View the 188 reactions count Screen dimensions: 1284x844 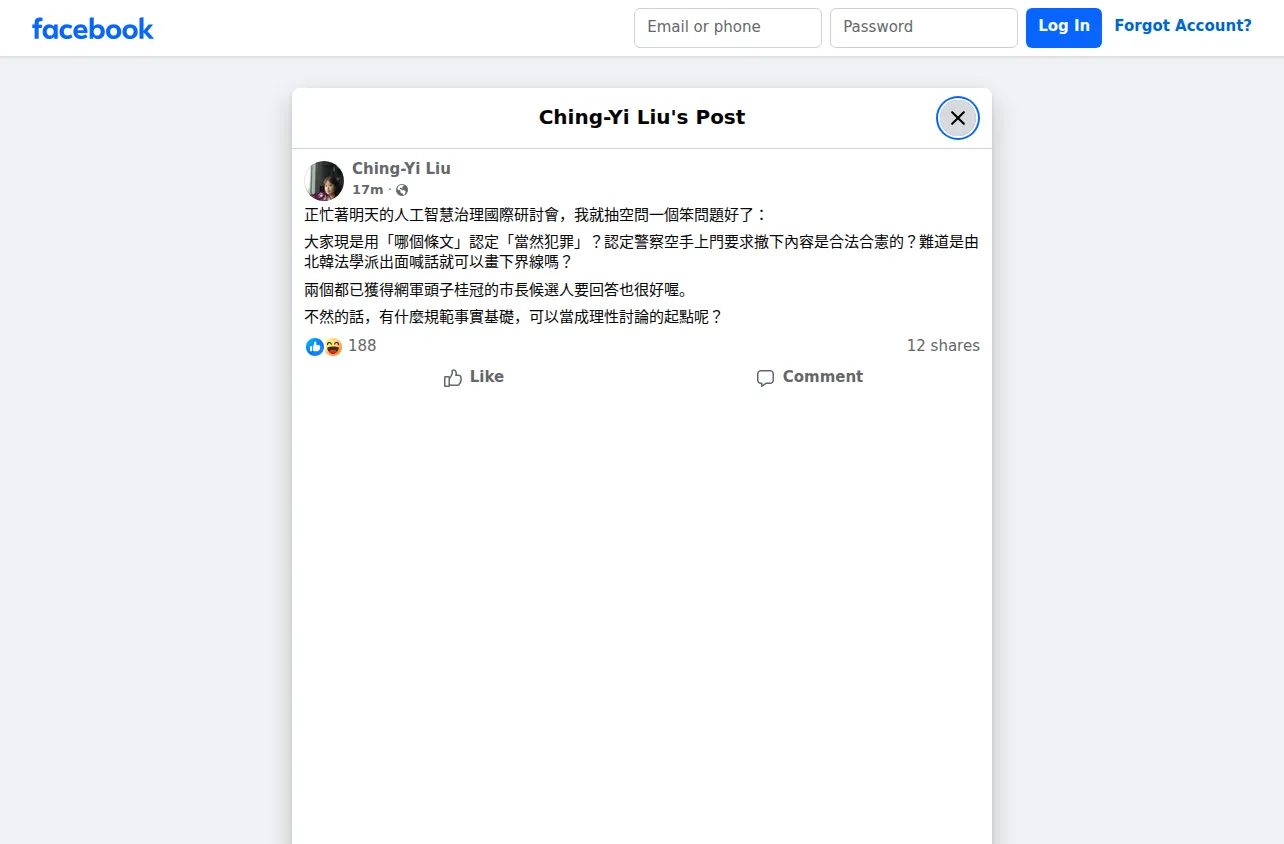pos(362,346)
